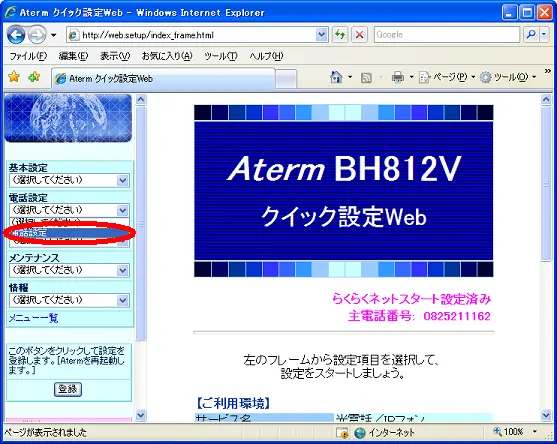Go to the home page via house icon
Screen dimensions: 557x444
336,77
